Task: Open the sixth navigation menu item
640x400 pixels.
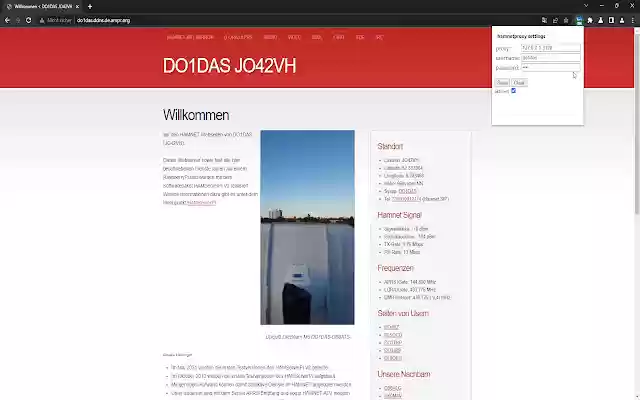Action: [339, 37]
